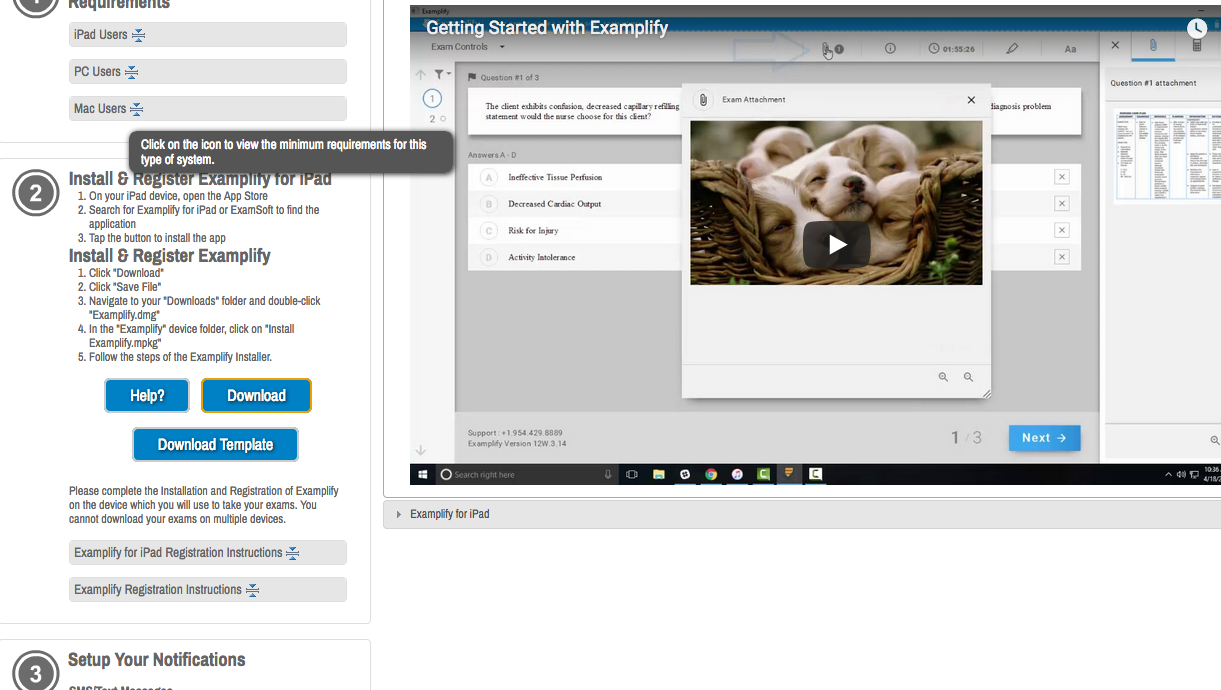The image size is (1221, 690).
Task: Open File Explorer from the taskbar
Action: [658, 474]
